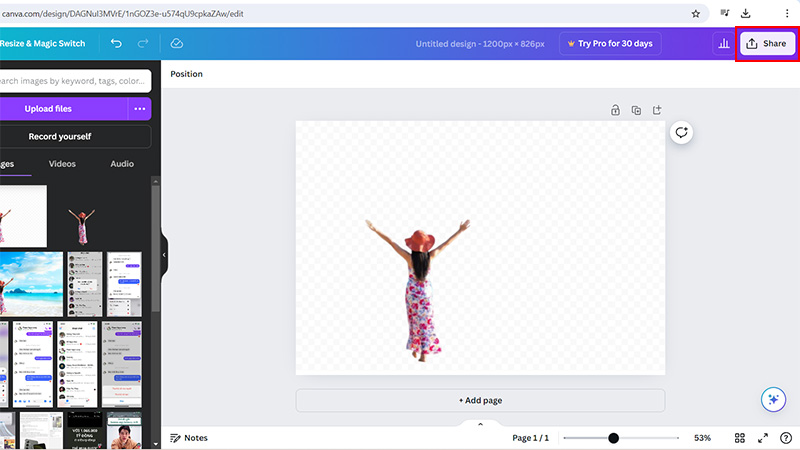Click the Page 1 / 1 indicator
800x450 pixels.
point(531,438)
